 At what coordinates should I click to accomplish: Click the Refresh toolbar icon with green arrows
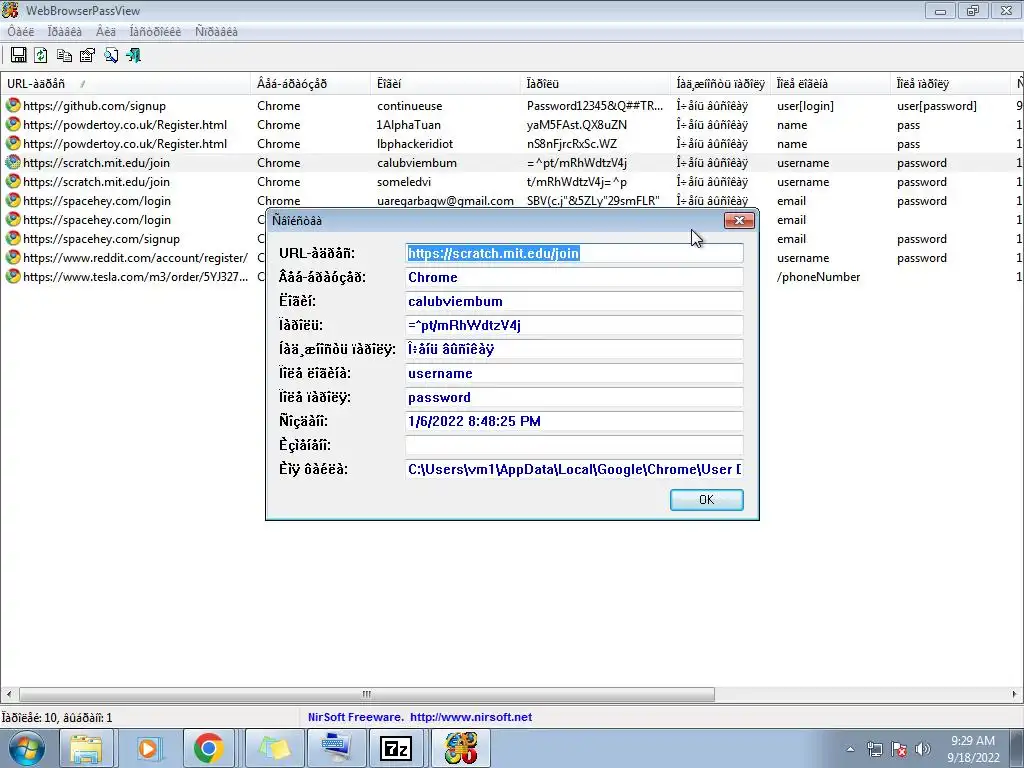40,56
